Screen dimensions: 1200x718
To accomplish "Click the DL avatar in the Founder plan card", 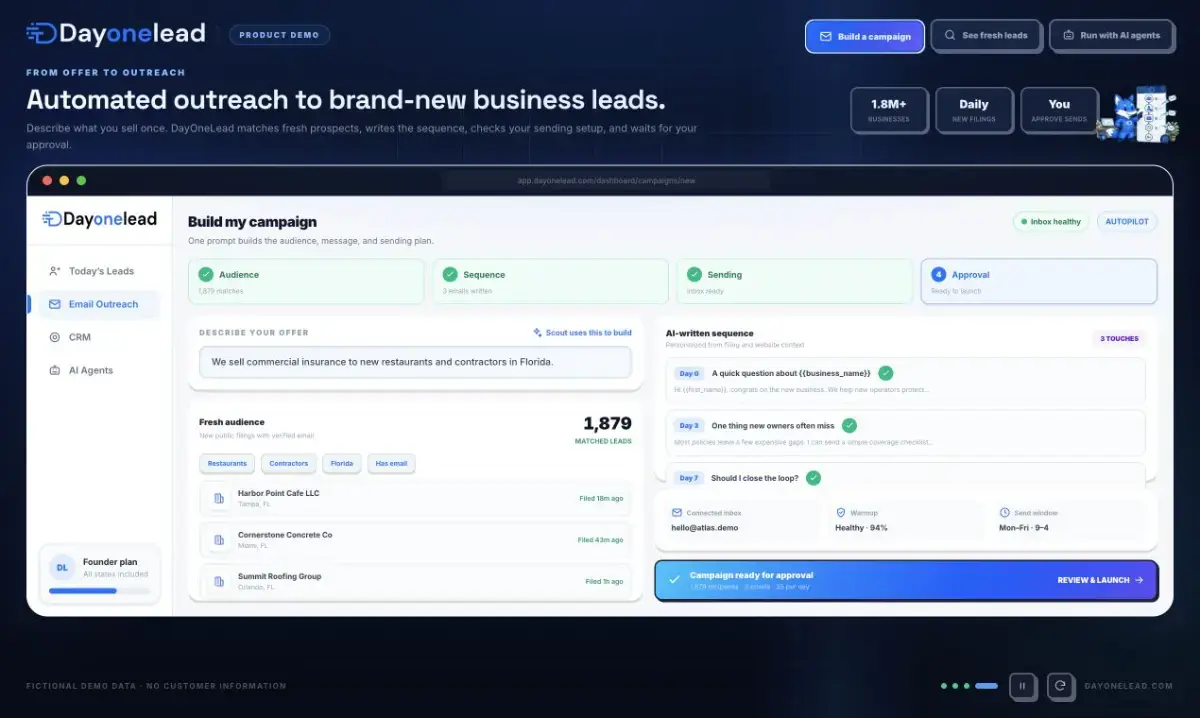I will click(62, 567).
